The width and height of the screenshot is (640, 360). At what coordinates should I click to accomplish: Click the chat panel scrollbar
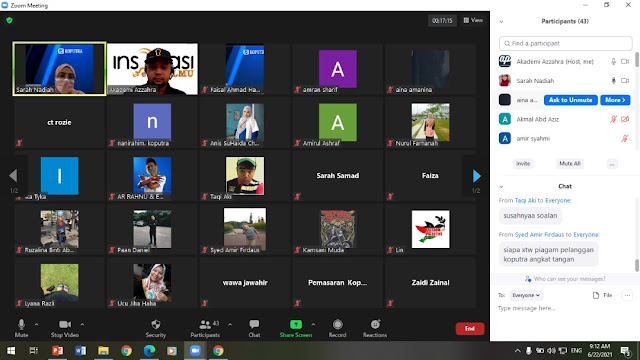tap(637, 264)
